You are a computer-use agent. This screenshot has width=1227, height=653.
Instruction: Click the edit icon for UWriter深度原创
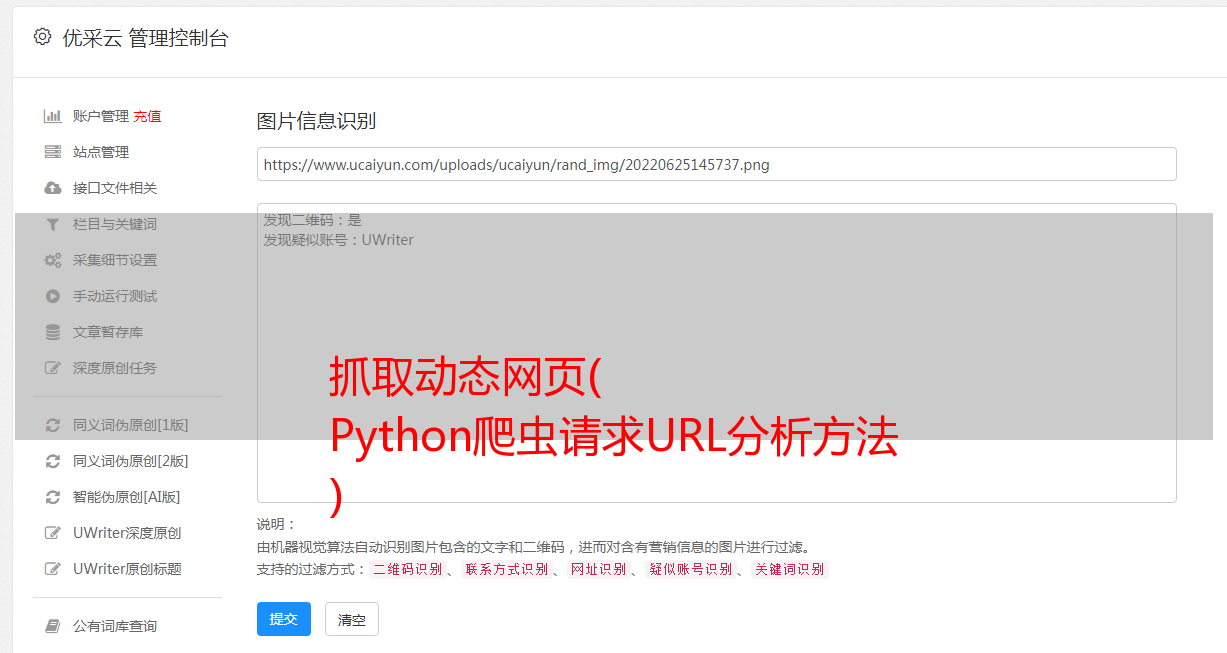point(53,533)
